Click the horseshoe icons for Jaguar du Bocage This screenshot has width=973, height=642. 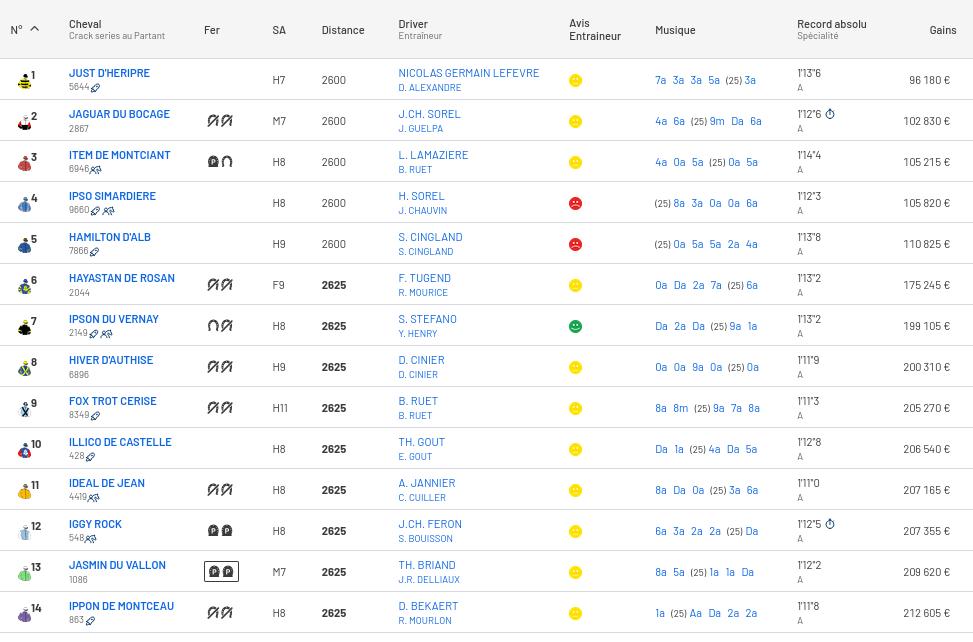[x=220, y=121]
